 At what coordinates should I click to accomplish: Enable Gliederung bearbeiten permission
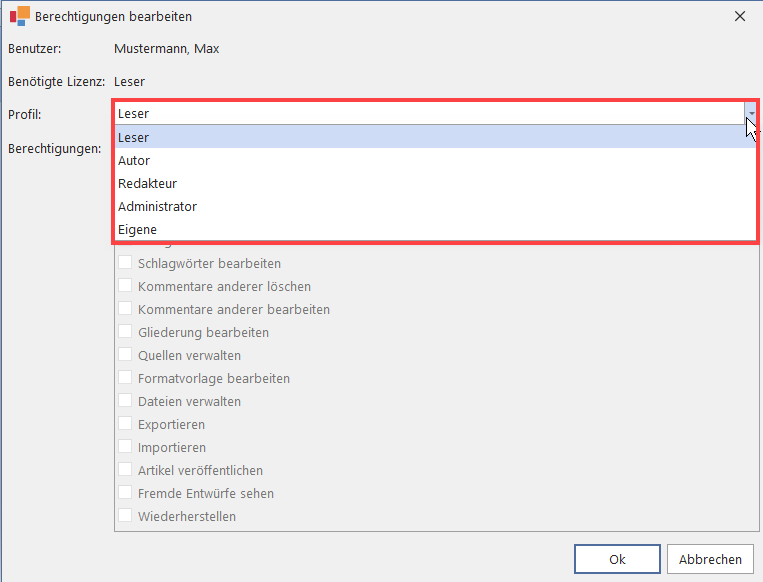126,332
